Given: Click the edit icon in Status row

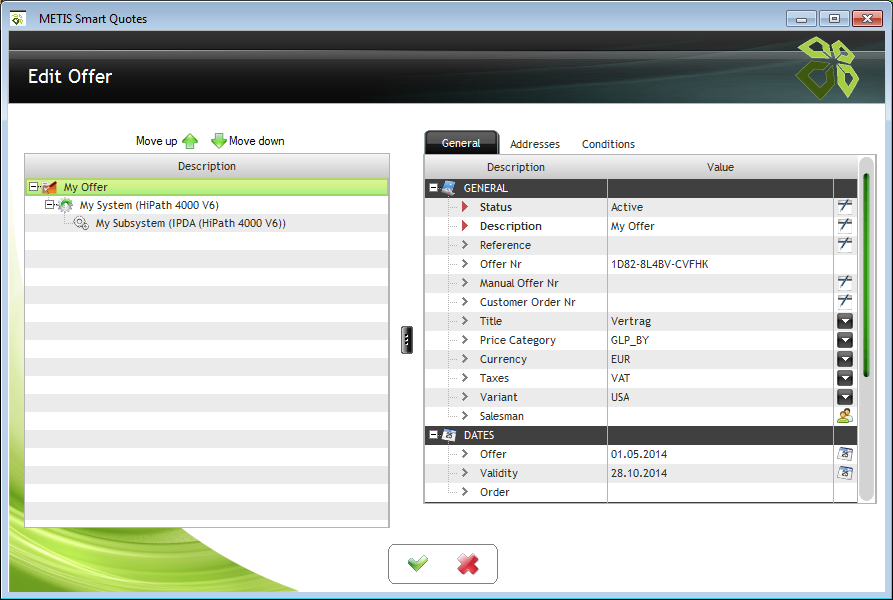Looking at the screenshot, I should pos(845,207).
